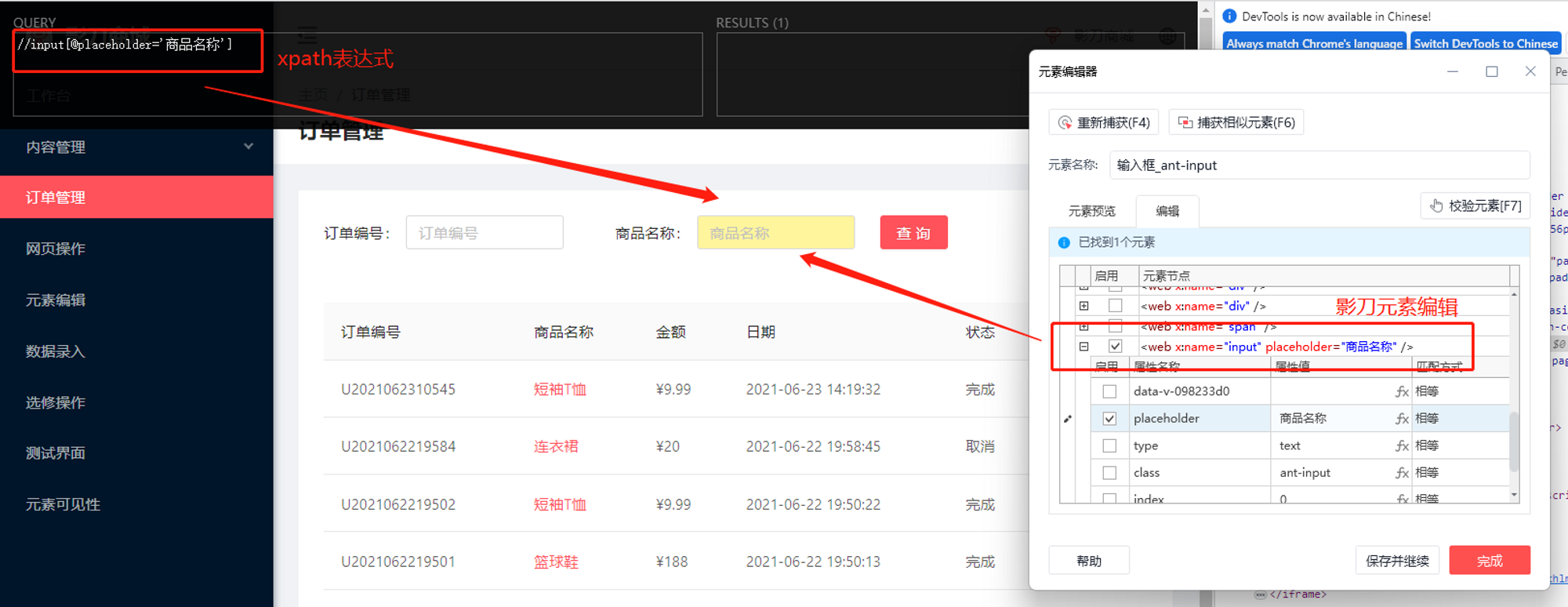
Task: Click the attribute list vertical scrollbar thumb
Action: tap(1514, 441)
